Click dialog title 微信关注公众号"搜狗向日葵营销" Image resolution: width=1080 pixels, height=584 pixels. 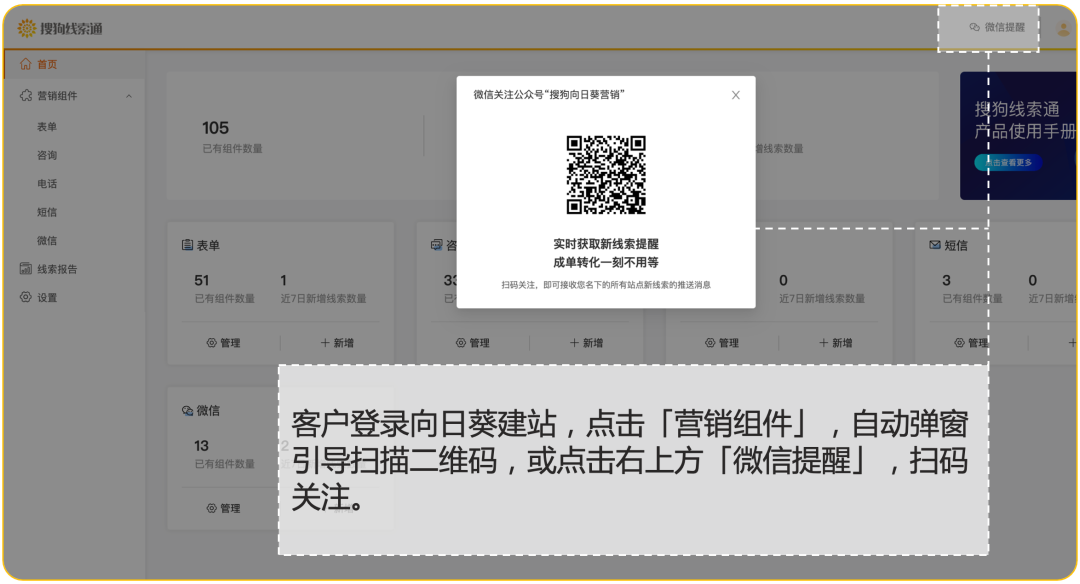coord(549,95)
